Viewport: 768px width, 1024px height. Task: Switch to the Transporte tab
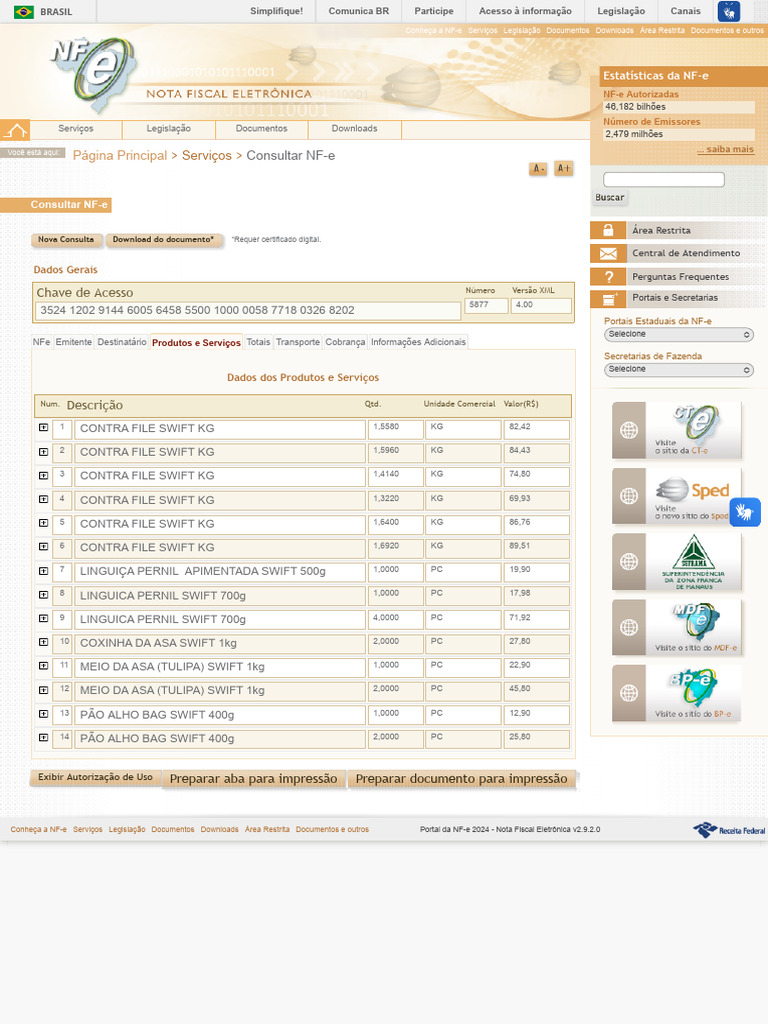pos(298,342)
